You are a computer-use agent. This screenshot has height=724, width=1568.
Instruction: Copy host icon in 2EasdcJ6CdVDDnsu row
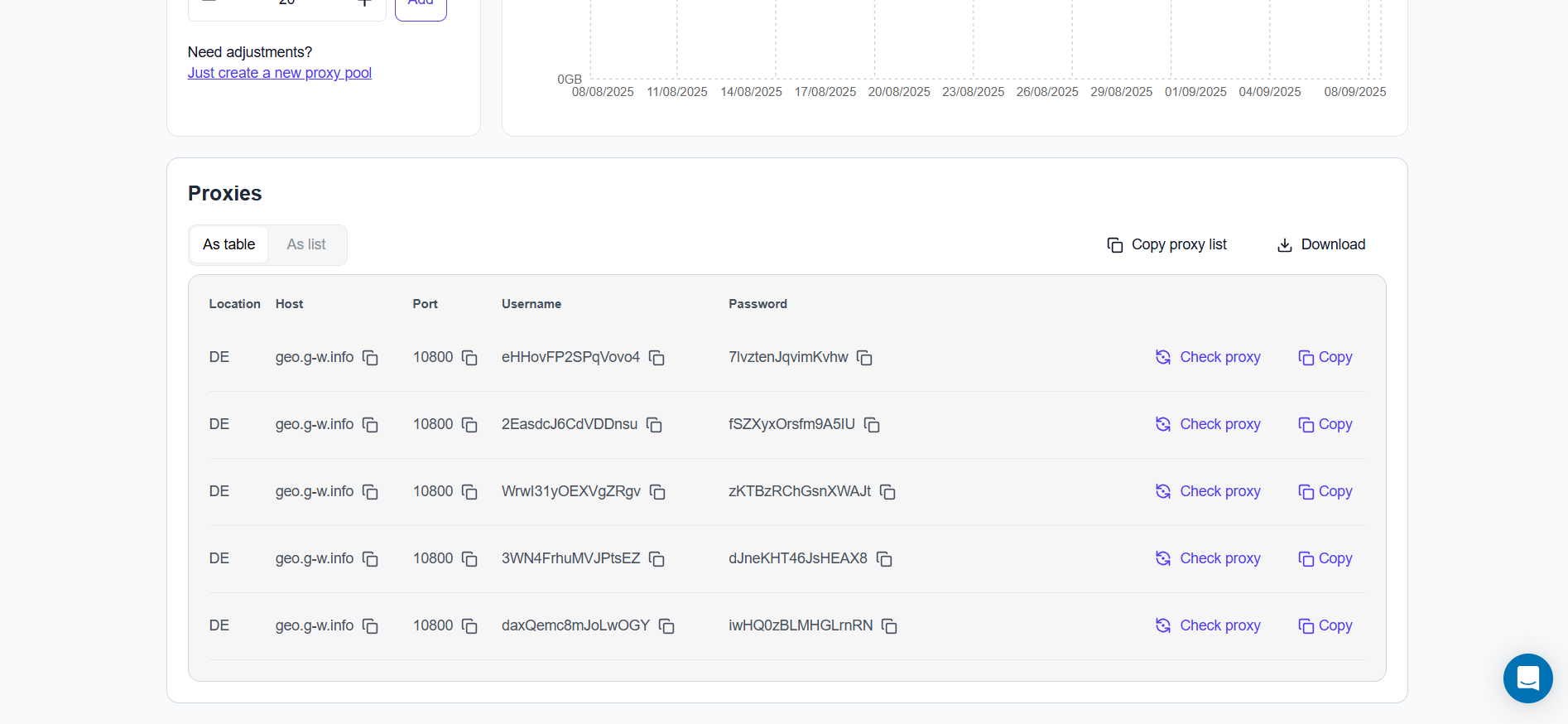pyautogui.click(x=370, y=425)
